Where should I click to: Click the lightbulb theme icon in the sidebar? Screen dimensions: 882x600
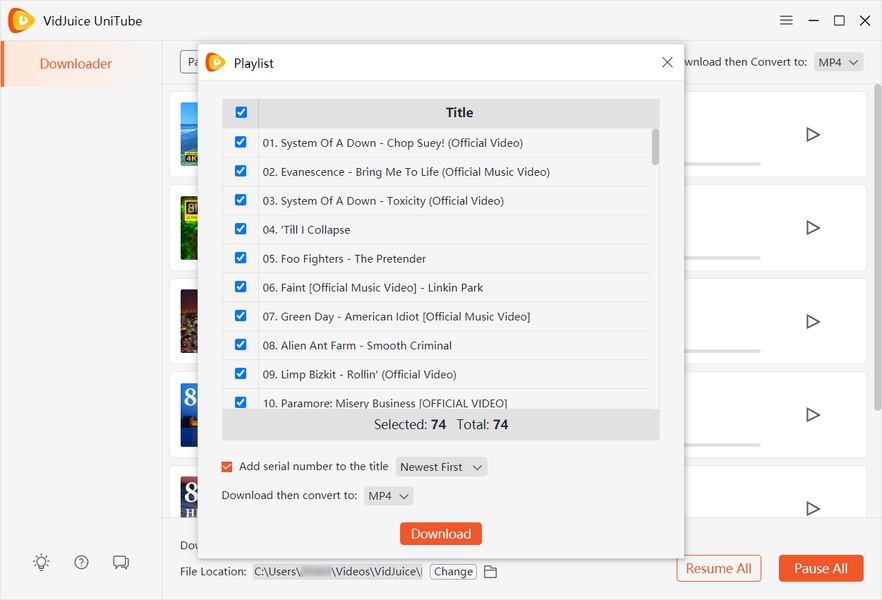coord(41,563)
